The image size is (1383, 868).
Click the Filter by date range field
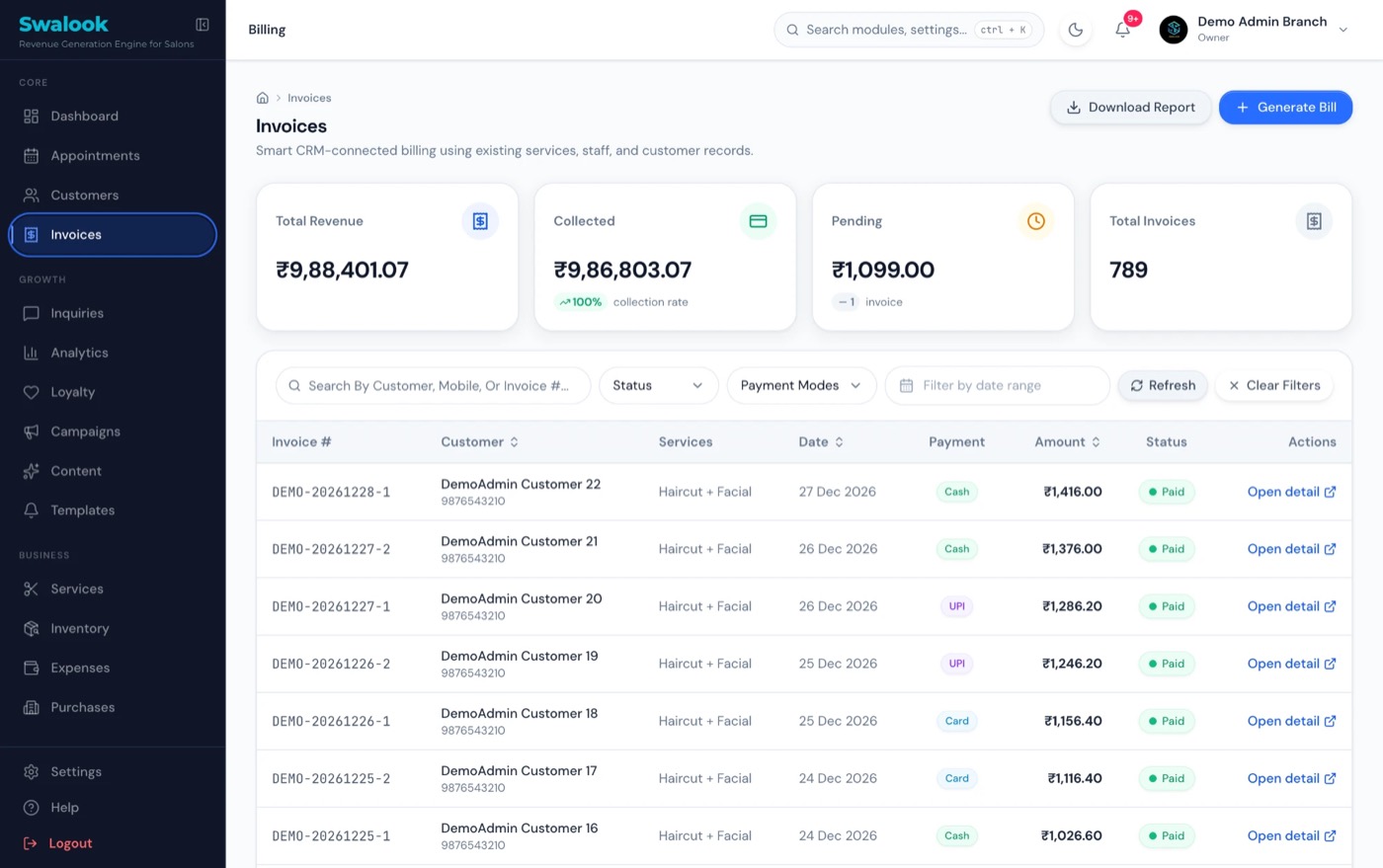pyautogui.click(x=998, y=385)
